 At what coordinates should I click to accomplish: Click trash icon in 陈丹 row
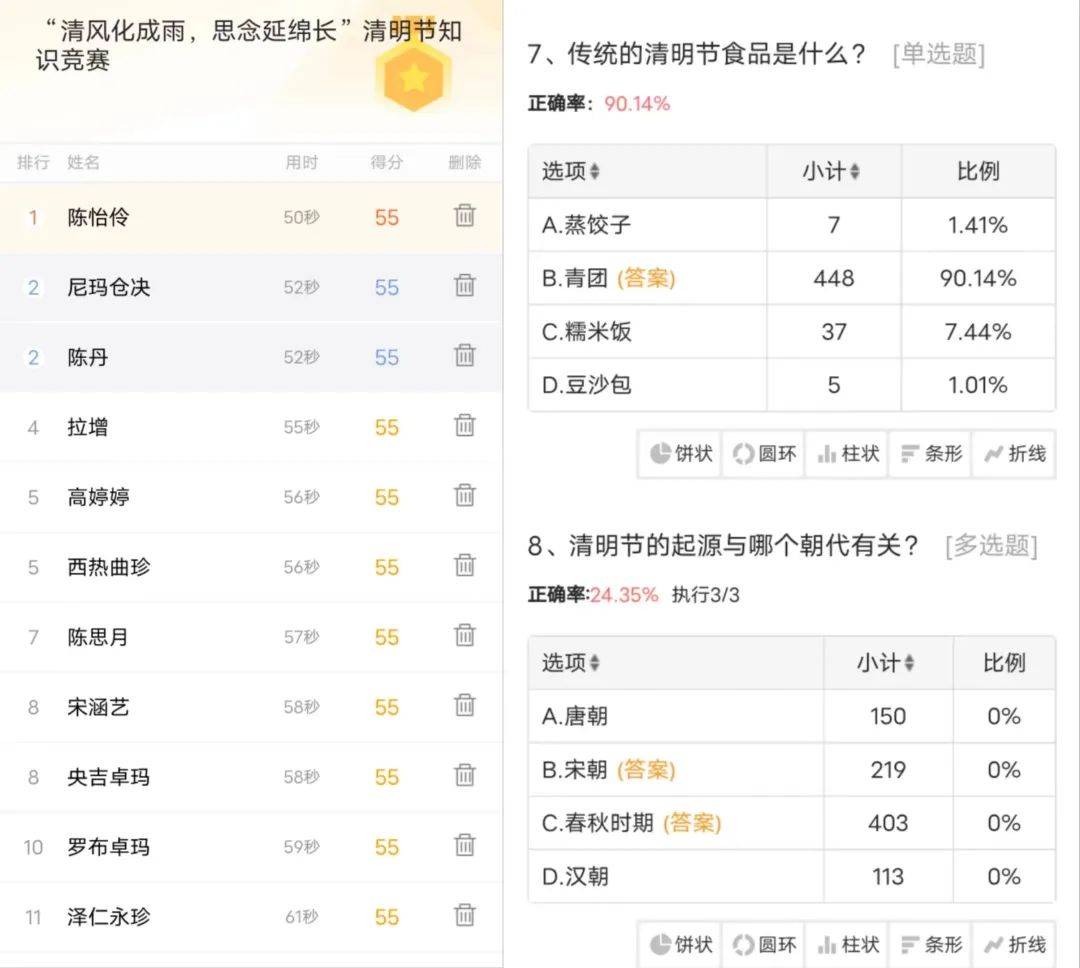465,356
